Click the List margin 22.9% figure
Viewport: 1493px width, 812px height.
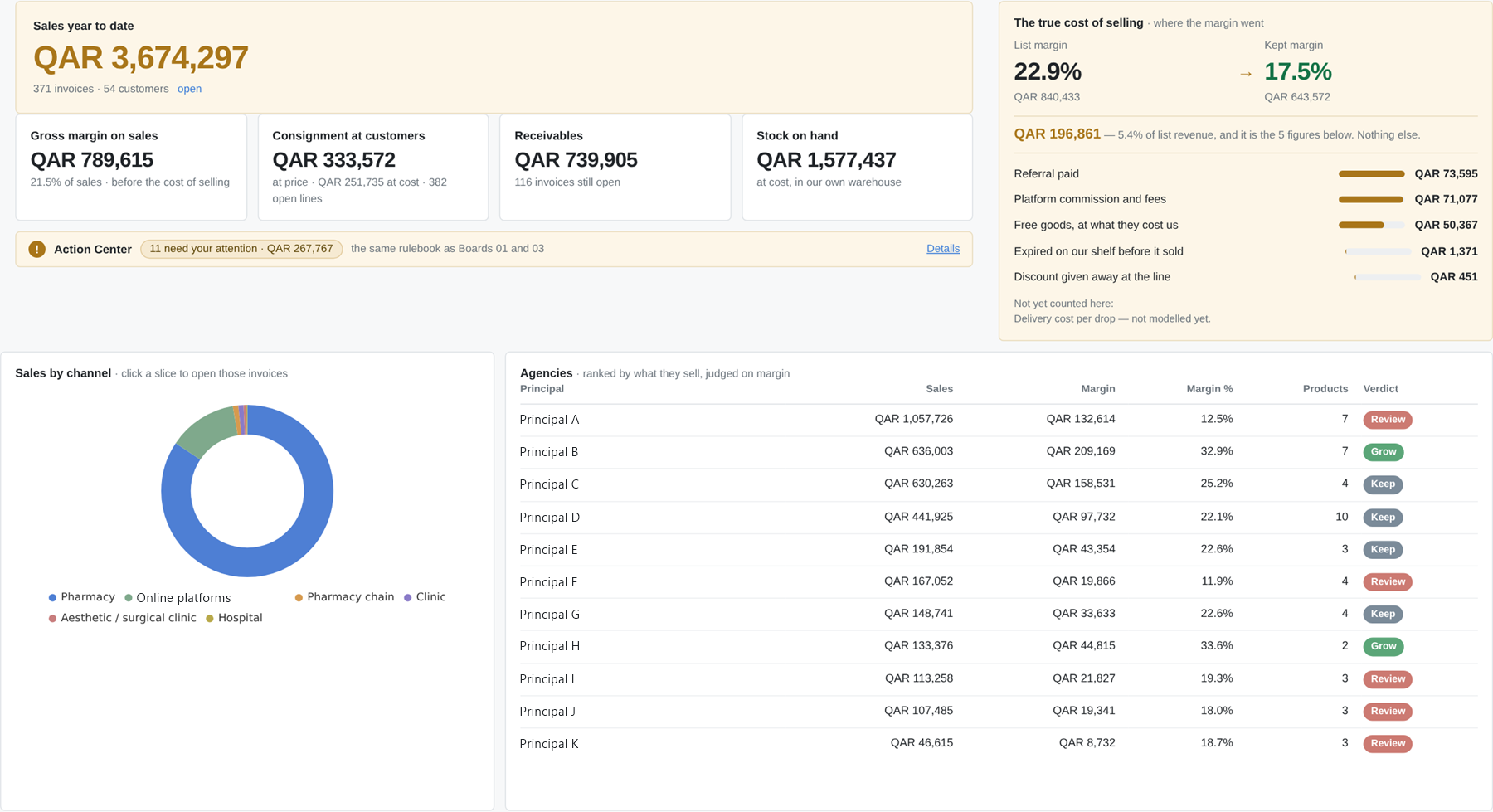tap(1048, 71)
